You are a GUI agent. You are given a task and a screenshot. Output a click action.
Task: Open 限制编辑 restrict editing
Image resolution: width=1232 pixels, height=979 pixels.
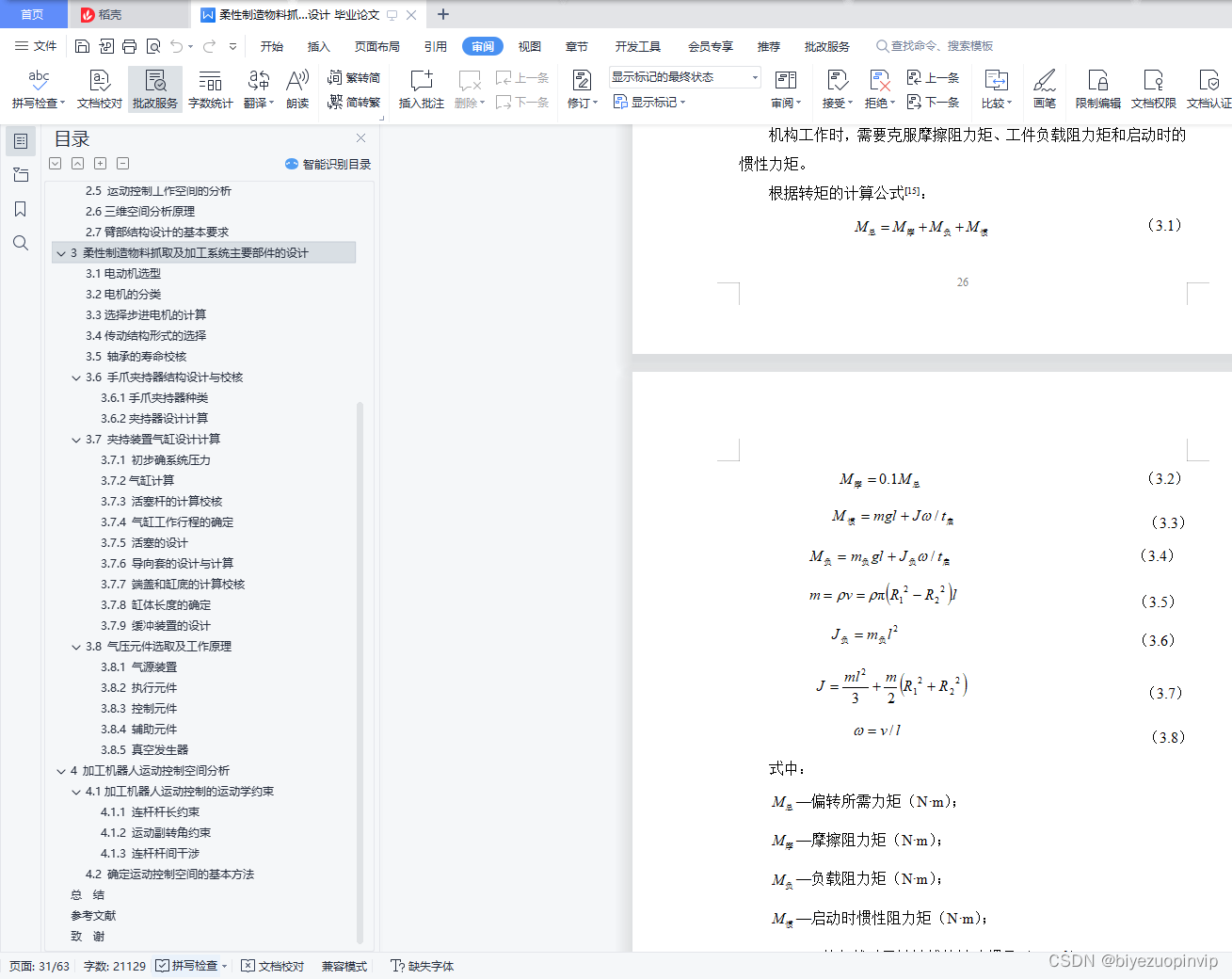click(x=1098, y=89)
